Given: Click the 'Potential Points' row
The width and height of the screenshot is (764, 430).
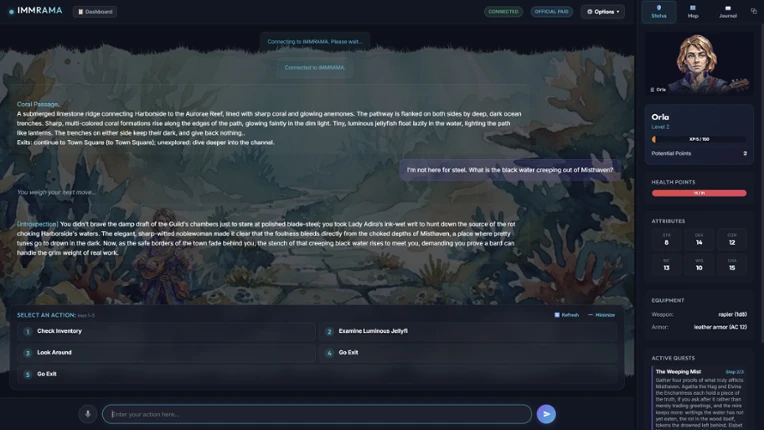Looking at the screenshot, I should pyautogui.click(x=699, y=153).
